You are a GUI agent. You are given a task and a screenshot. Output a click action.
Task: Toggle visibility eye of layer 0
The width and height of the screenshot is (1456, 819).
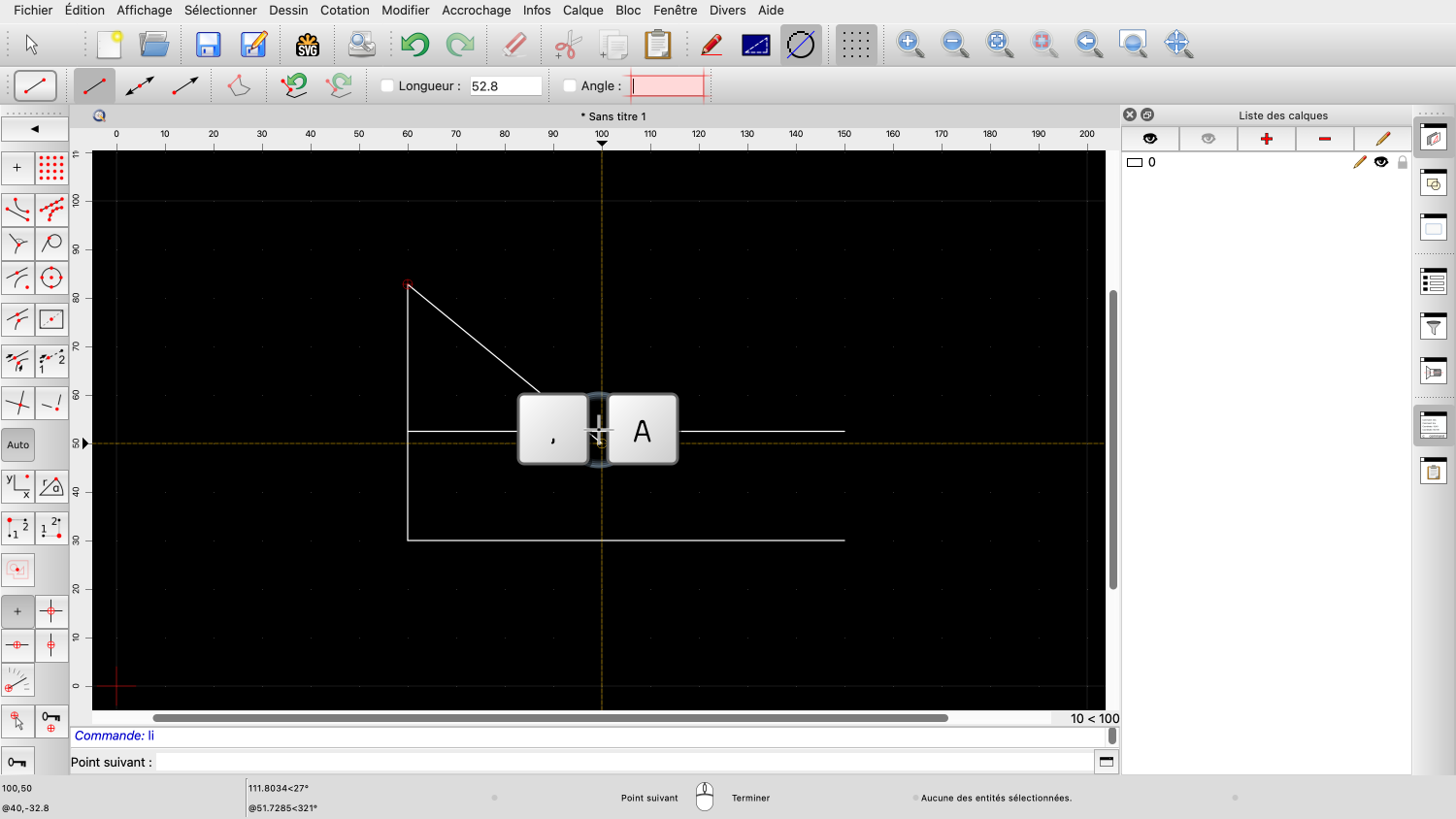(1381, 162)
